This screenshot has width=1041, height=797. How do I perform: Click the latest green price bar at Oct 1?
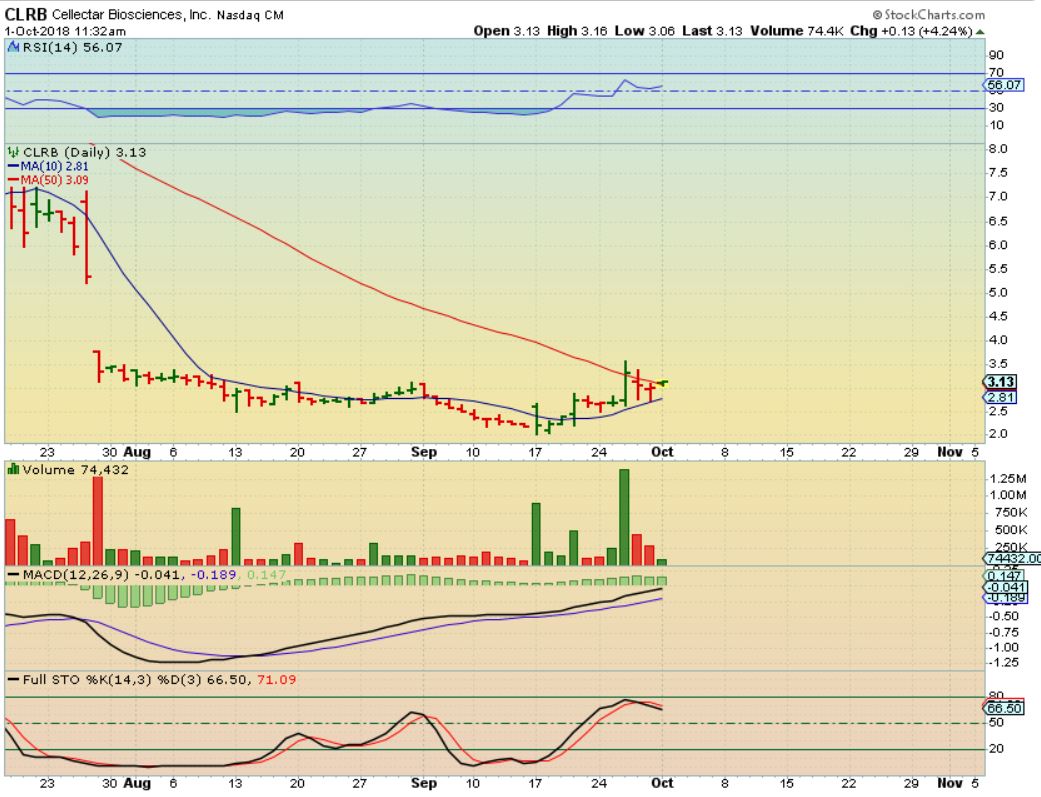pyautogui.click(x=663, y=383)
